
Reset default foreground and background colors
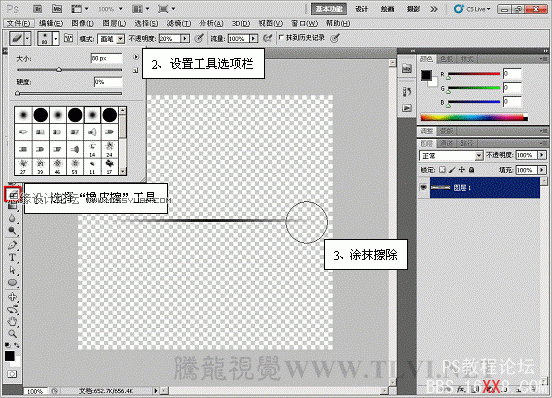tap(7, 345)
